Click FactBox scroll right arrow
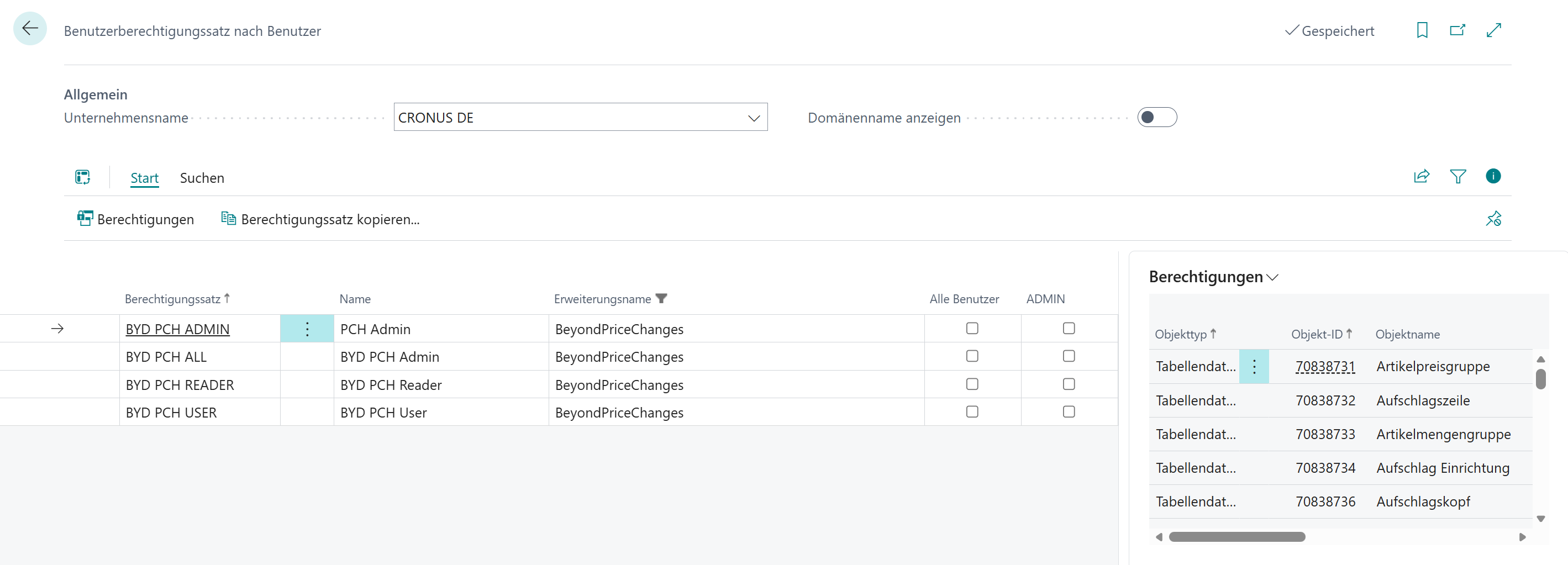Image resolution: width=1568 pixels, height=565 pixels. pyautogui.click(x=1522, y=537)
